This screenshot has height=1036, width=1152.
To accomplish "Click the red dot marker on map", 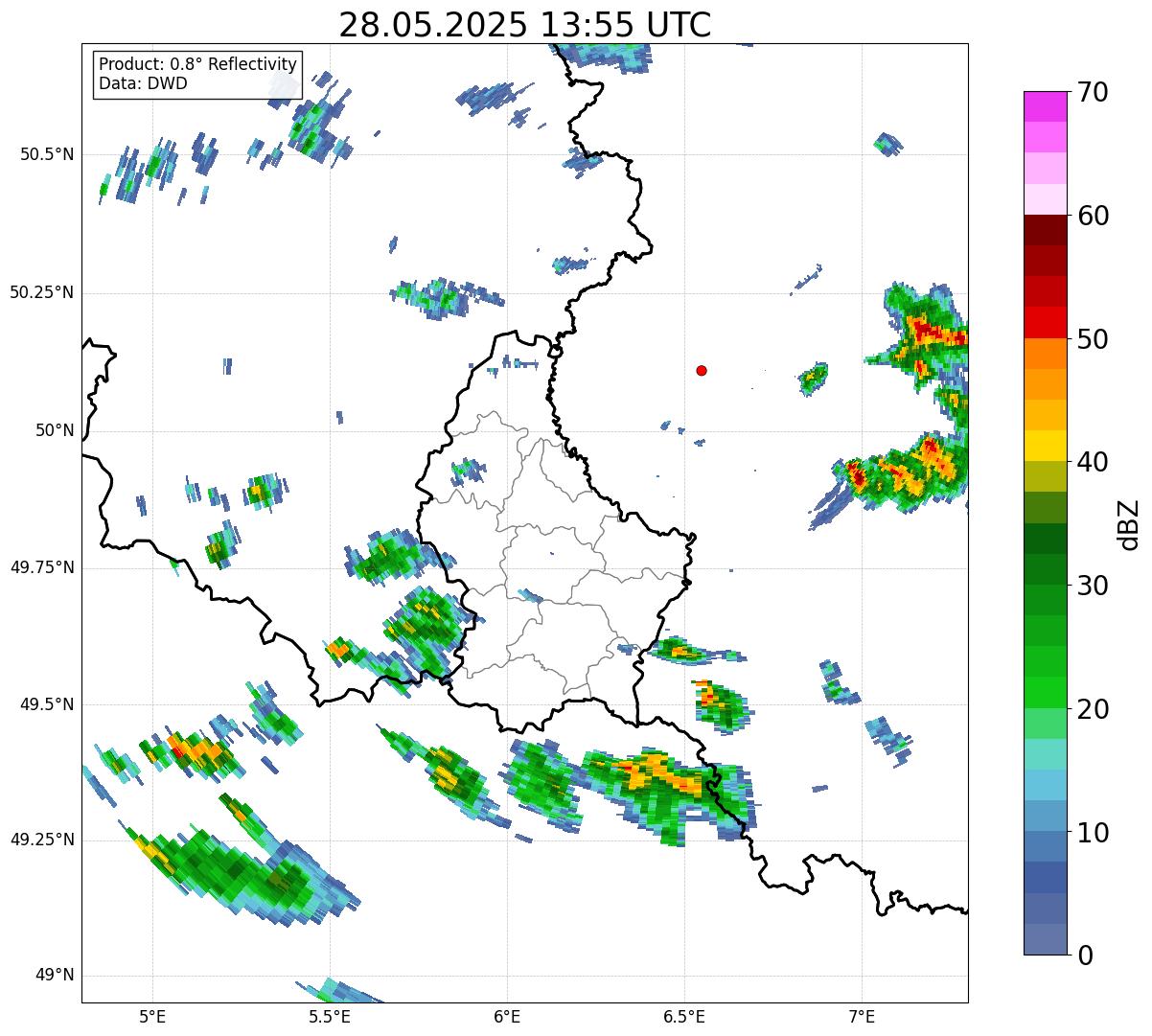I will [702, 370].
